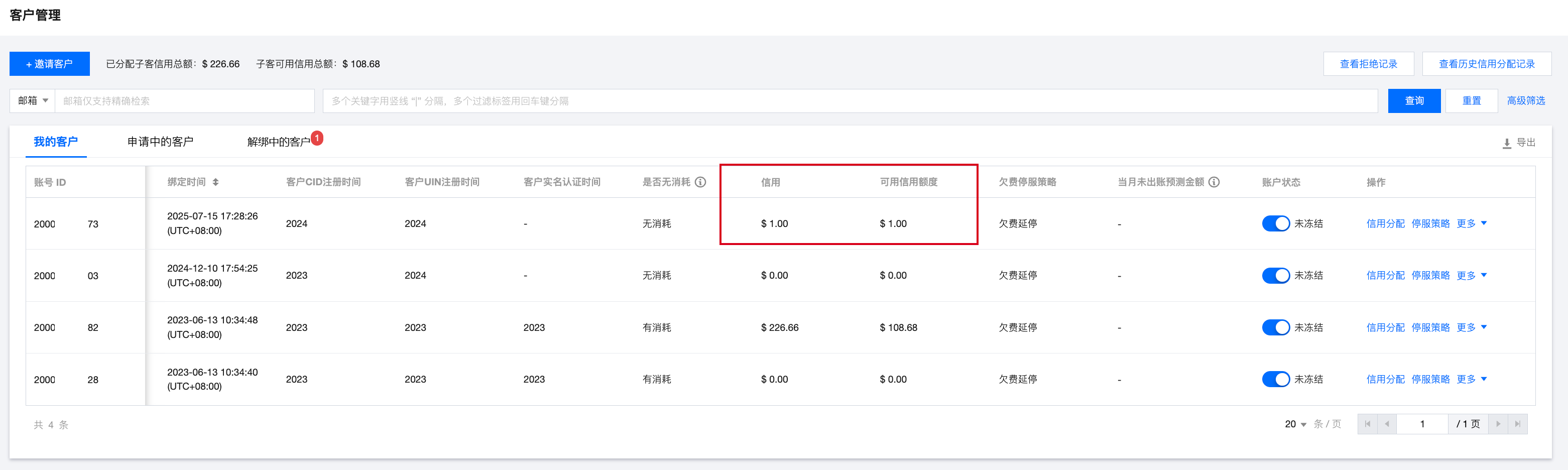
Task: Toggle account status for ID ending 73
Action: 1275,223
